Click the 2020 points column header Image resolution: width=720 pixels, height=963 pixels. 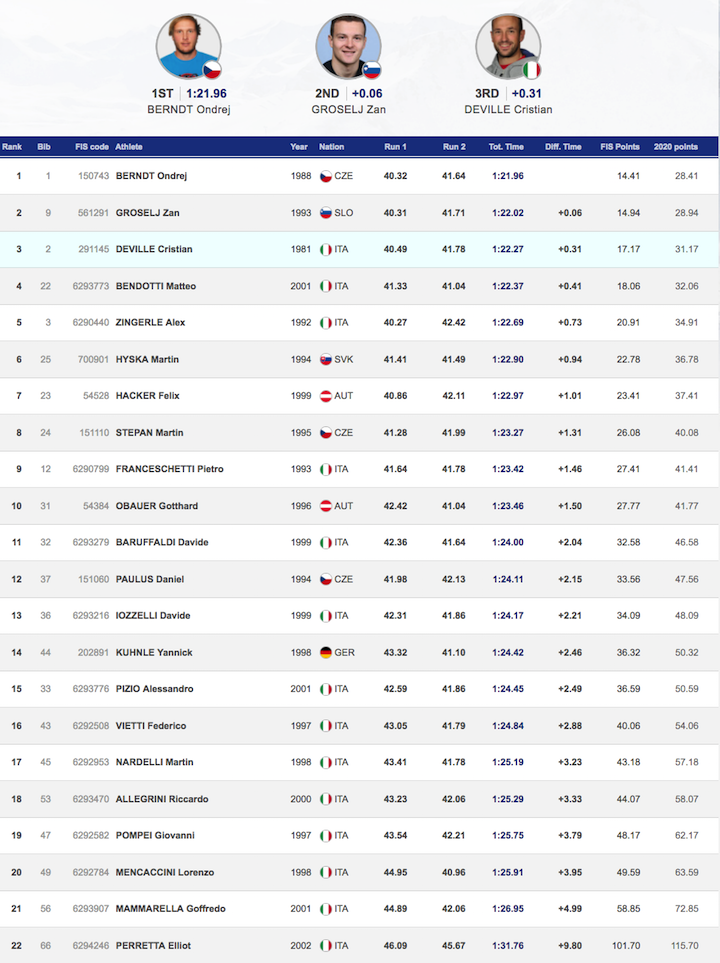676,147
